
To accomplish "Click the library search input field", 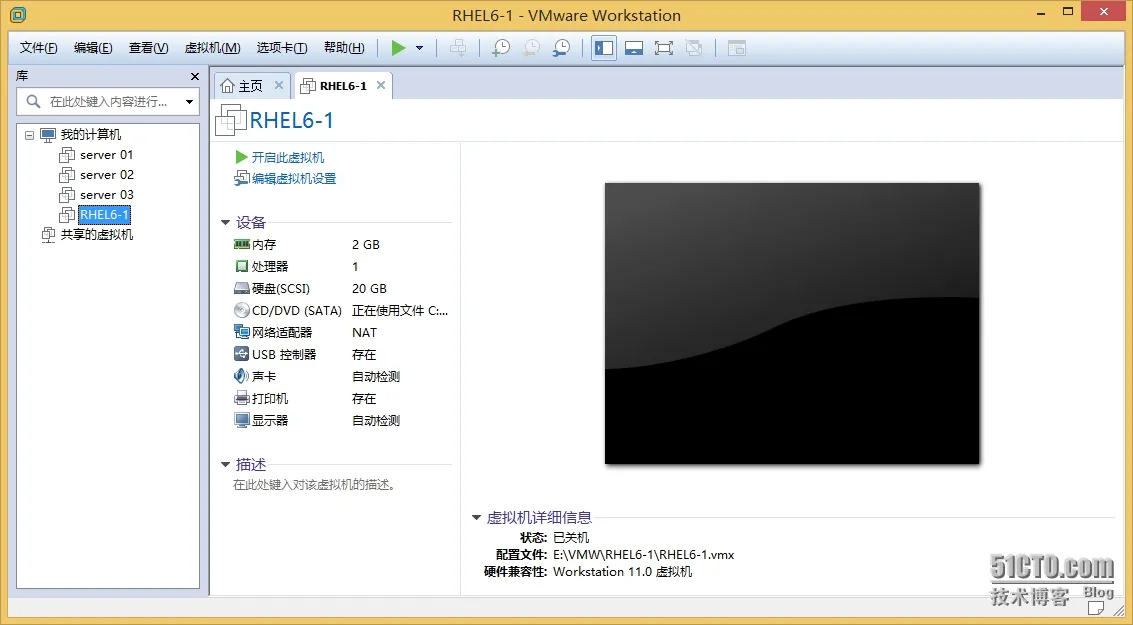I will point(108,102).
